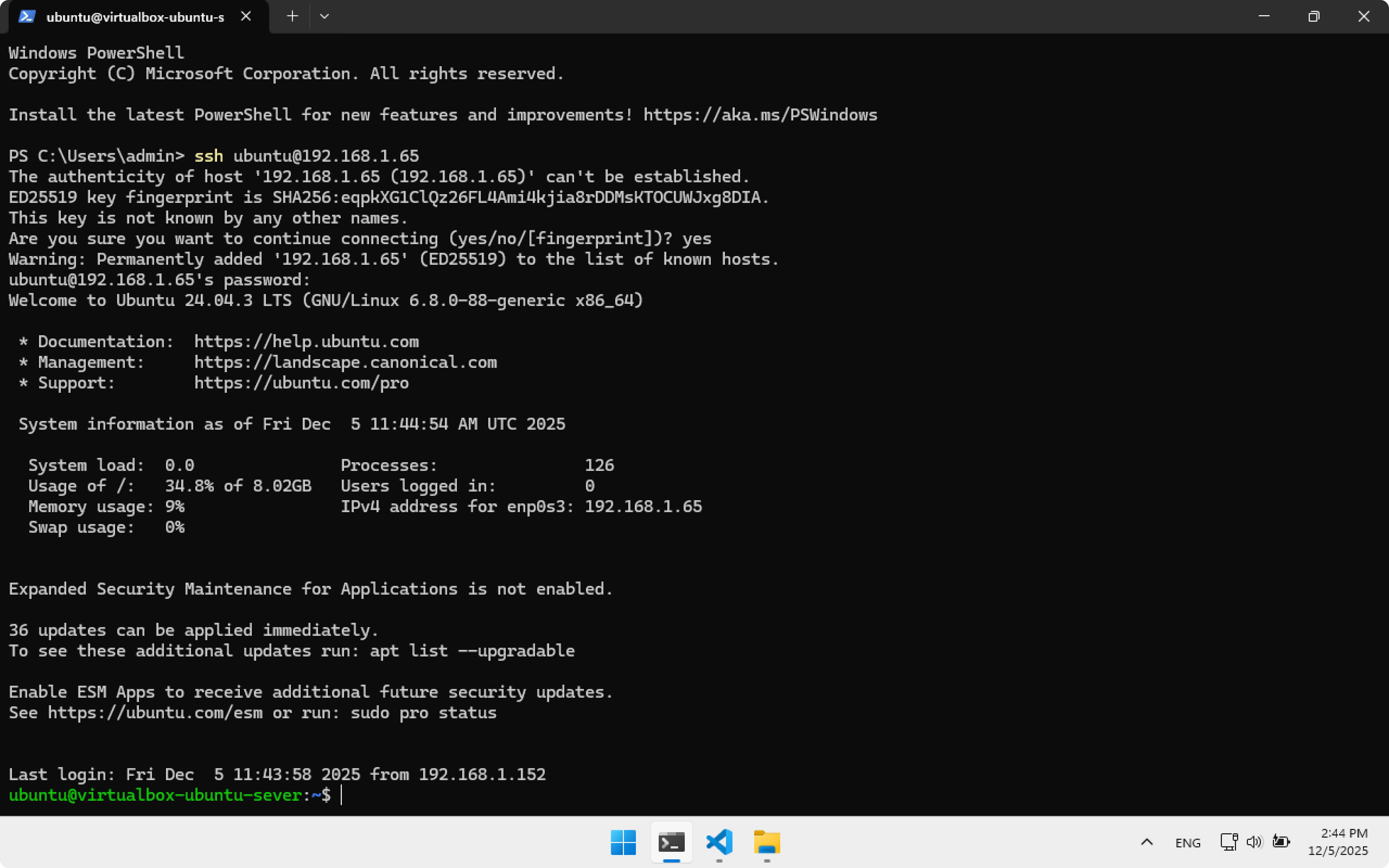Click the battery status tray icon
The width and height of the screenshot is (1389, 868).
coord(1281,841)
